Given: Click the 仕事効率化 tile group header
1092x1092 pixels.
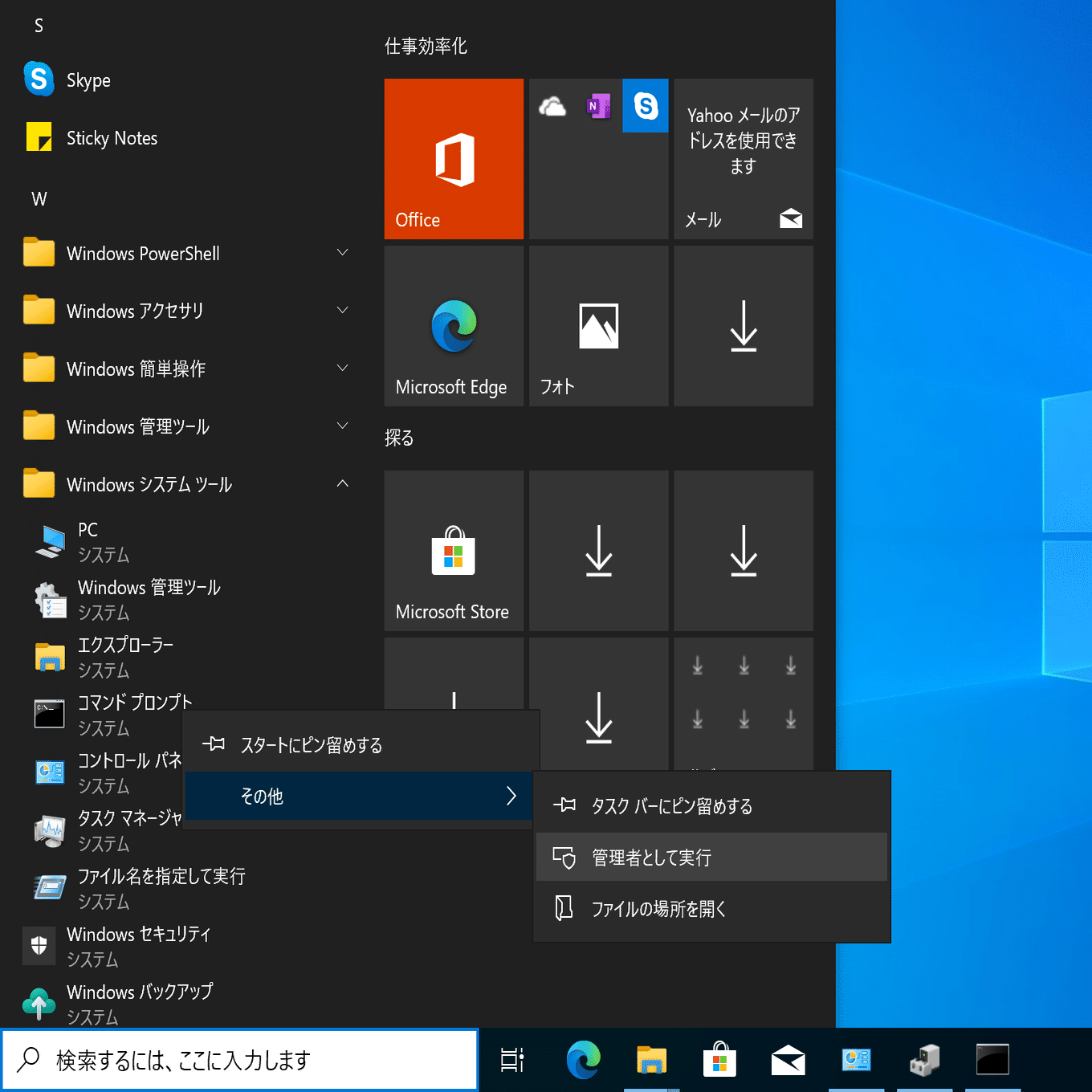Looking at the screenshot, I should (426, 47).
